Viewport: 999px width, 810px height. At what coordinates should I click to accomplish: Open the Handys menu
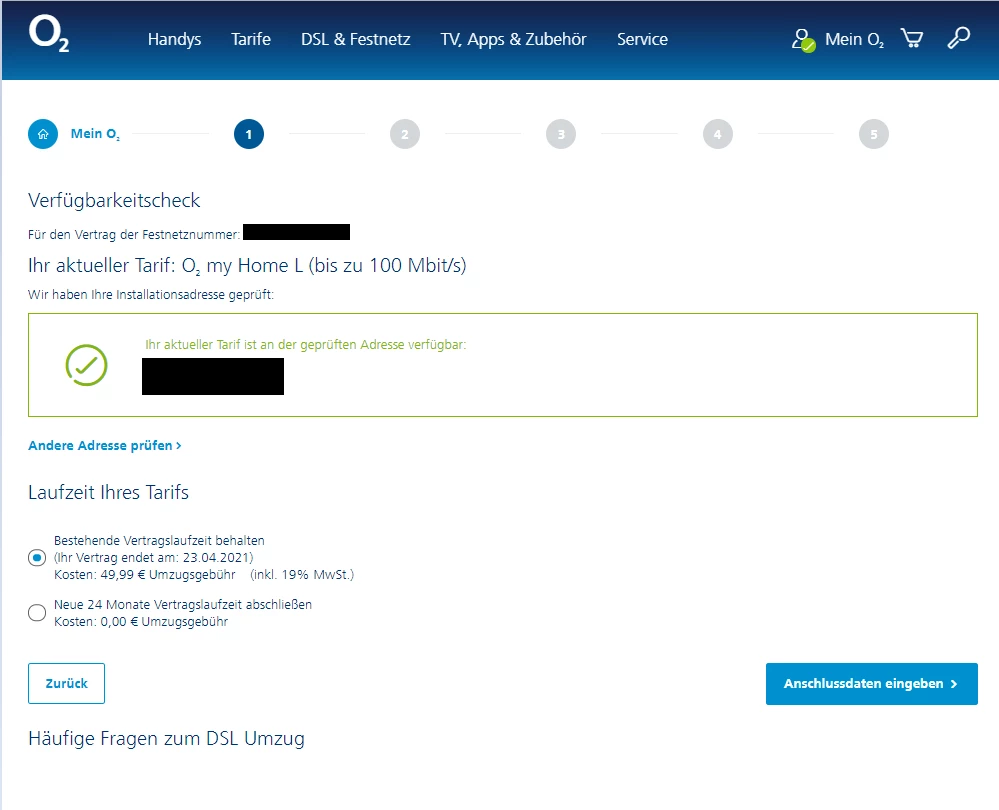[174, 40]
